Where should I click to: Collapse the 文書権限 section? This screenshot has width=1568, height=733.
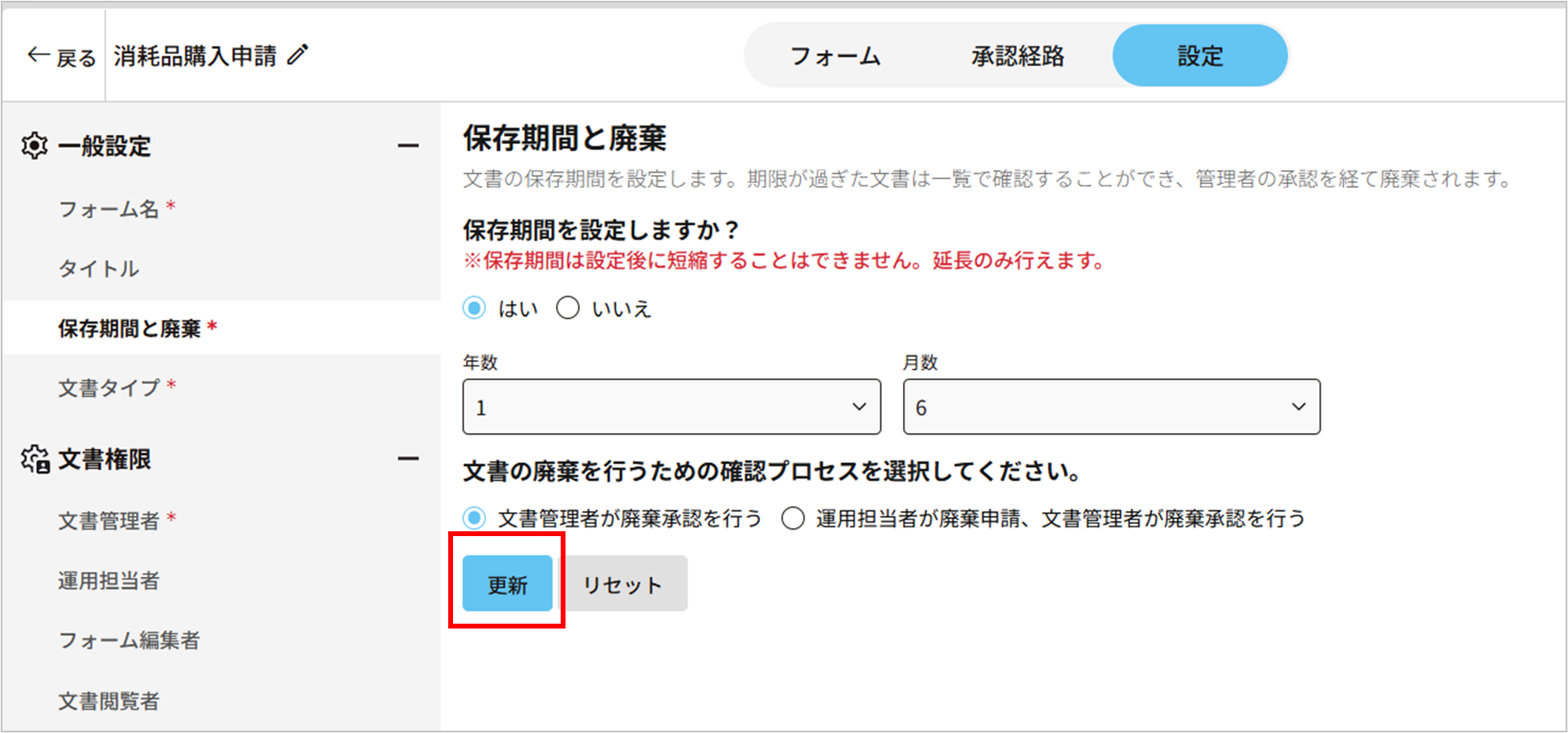click(x=408, y=459)
